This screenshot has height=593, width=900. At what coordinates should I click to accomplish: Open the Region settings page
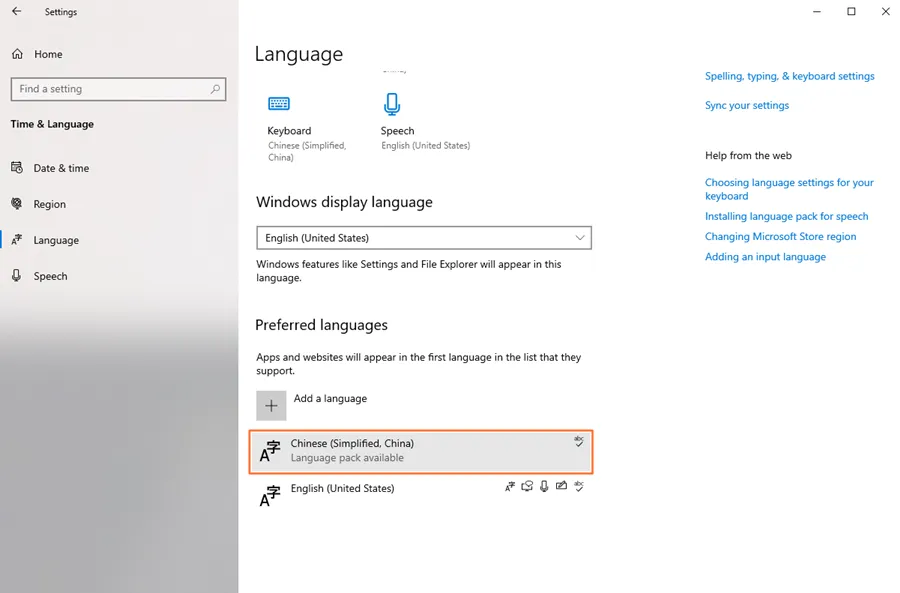coord(49,204)
